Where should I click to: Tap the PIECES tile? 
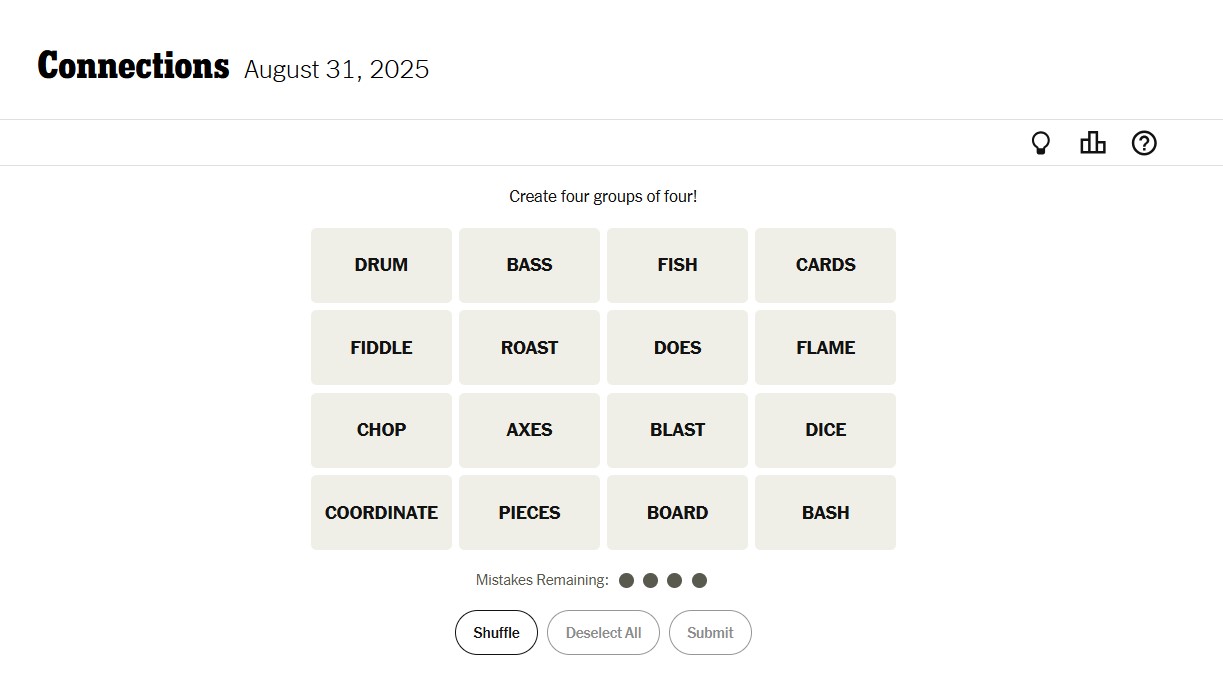pyautogui.click(x=529, y=512)
